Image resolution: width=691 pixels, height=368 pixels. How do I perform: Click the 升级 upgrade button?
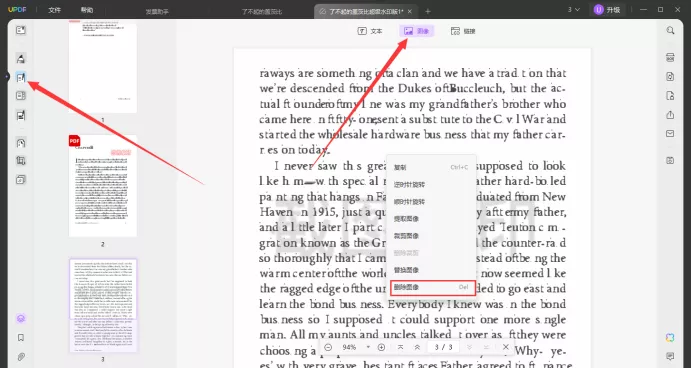click(607, 10)
